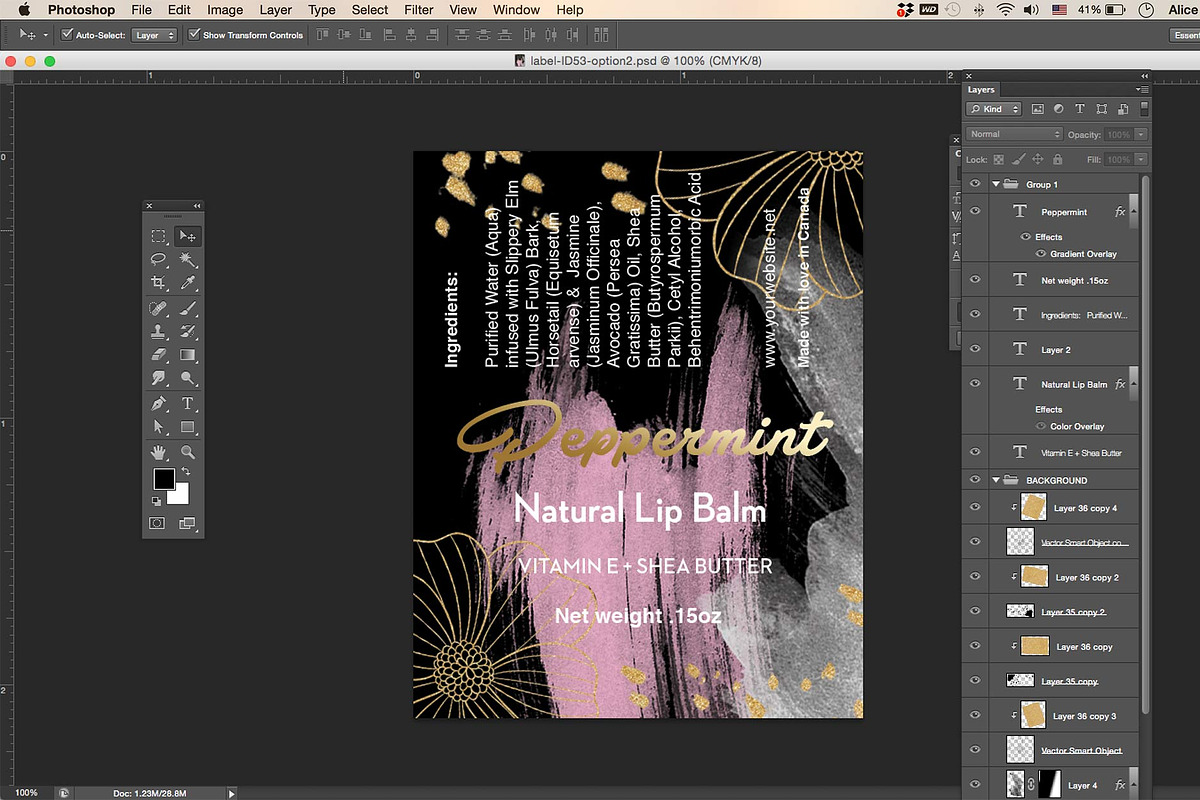1200x800 pixels.
Task: Filter layers by type layers
Action: 1080,109
